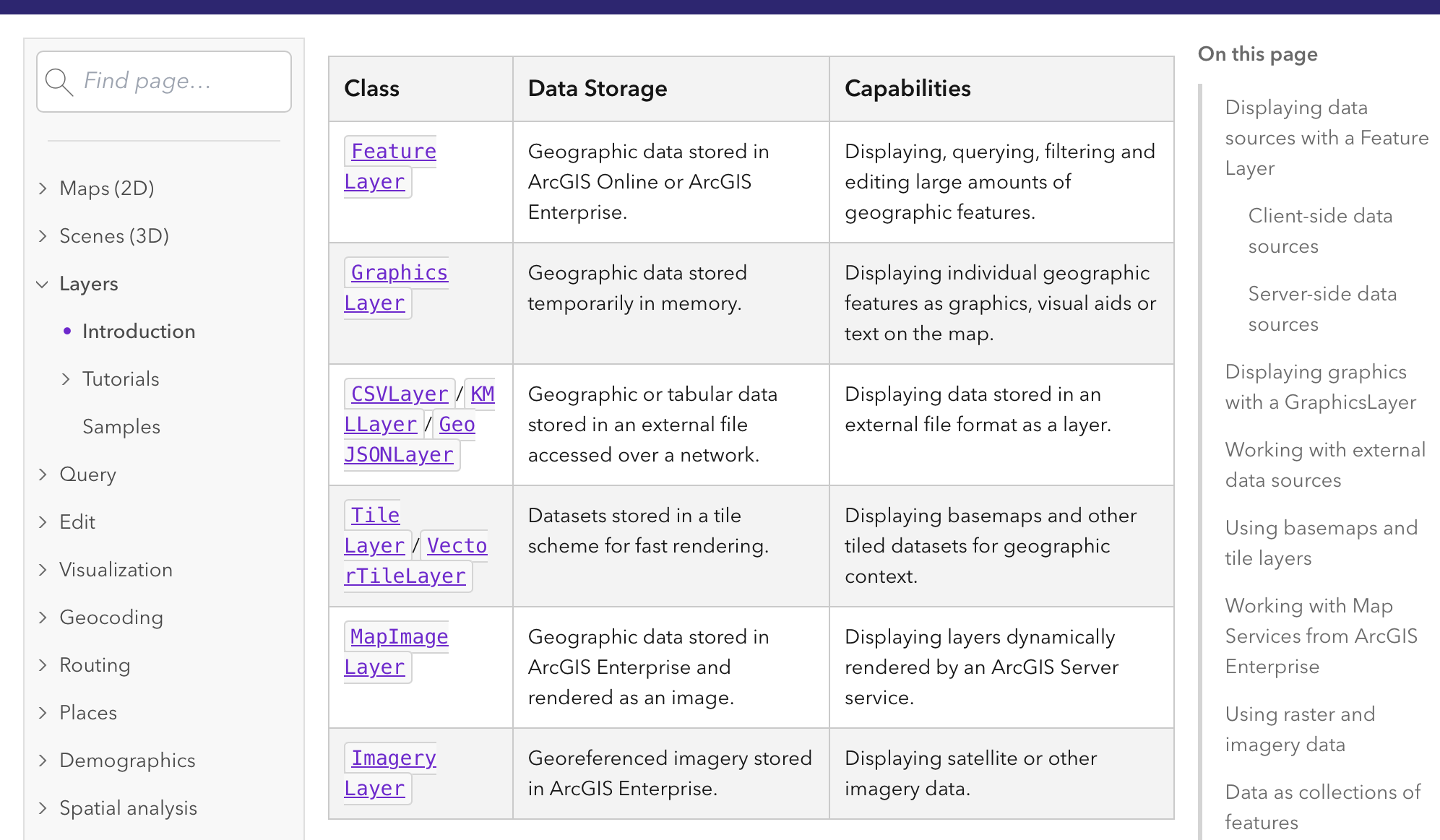The image size is (1440, 840).
Task: Expand the Query section
Action: (x=43, y=475)
